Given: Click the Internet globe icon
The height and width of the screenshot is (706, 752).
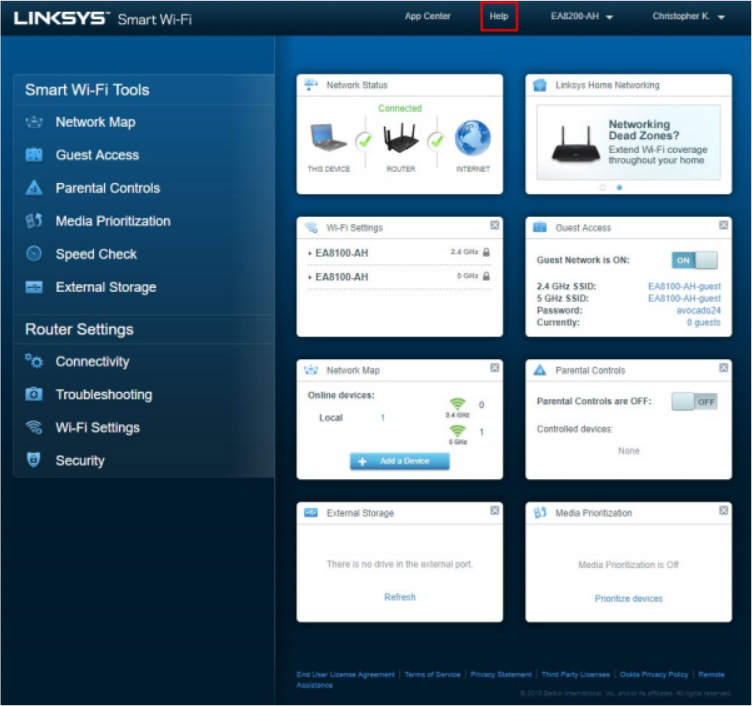Looking at the screenshot, I should pos(472,138).
